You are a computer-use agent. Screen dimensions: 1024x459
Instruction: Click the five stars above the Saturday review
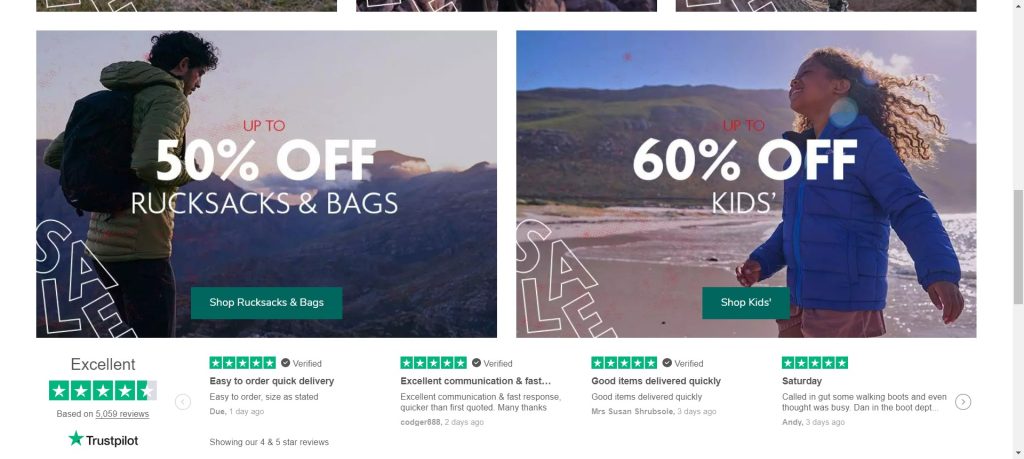(815, 363)
